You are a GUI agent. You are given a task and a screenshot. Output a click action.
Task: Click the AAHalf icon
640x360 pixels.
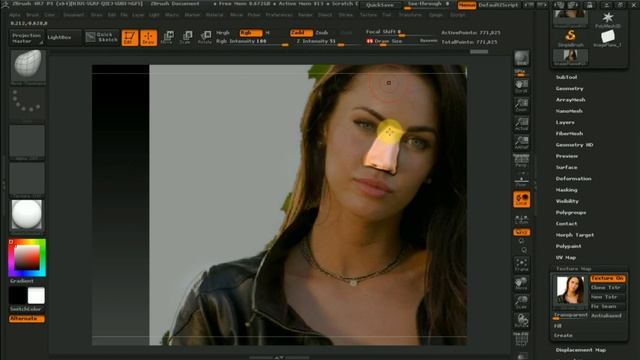522,143
